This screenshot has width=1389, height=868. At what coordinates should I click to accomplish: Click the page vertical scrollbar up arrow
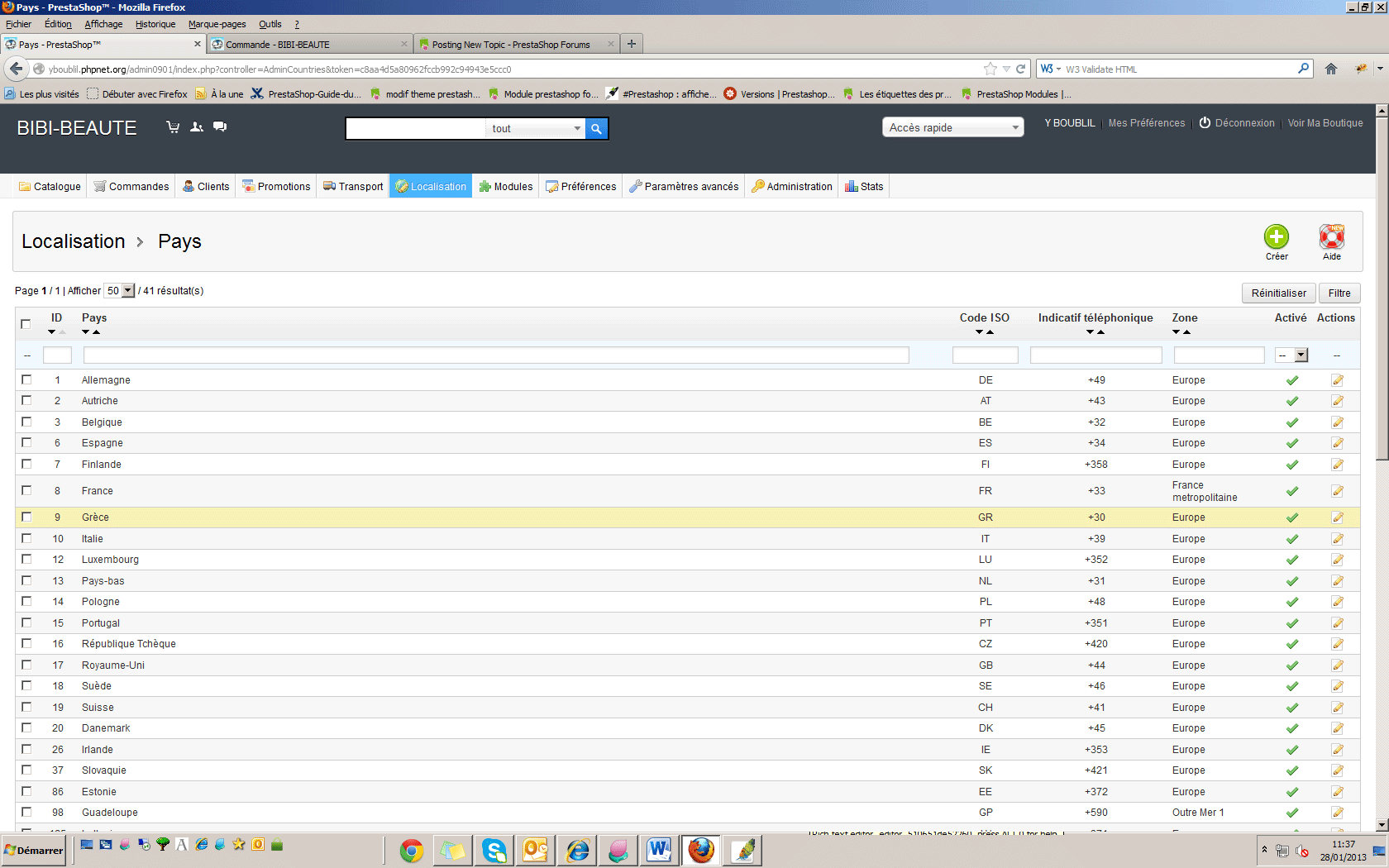[x=1382, y=110]
